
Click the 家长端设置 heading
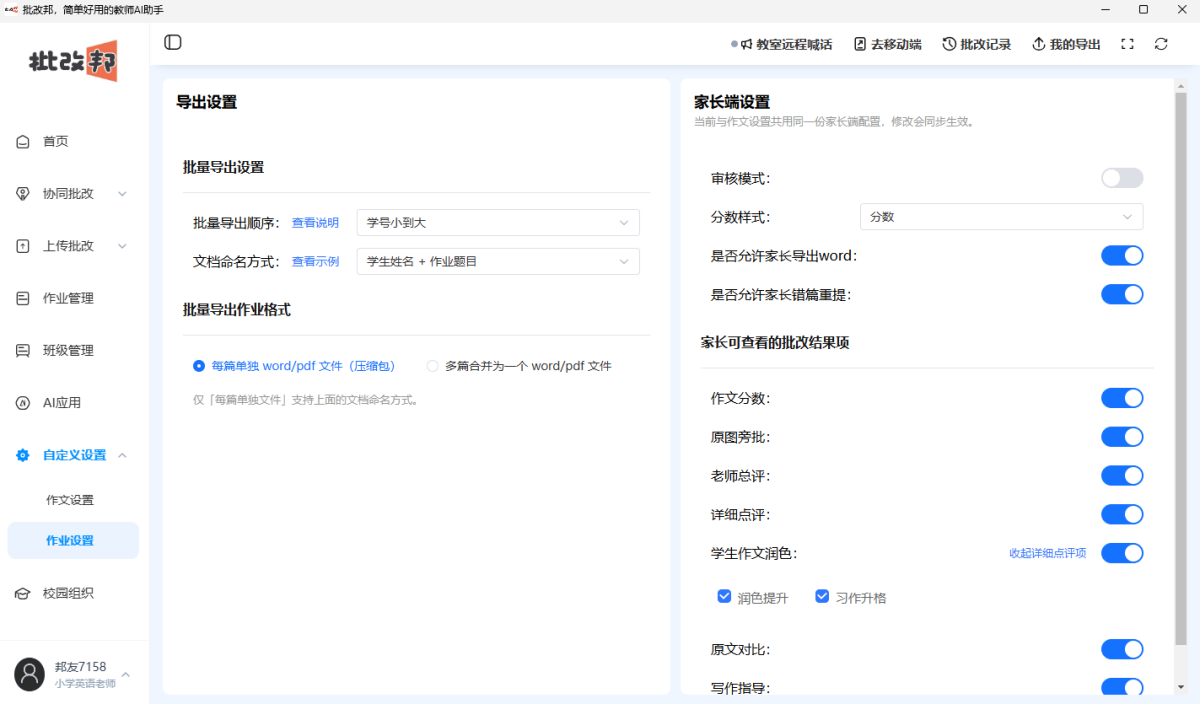click(732, 102)
